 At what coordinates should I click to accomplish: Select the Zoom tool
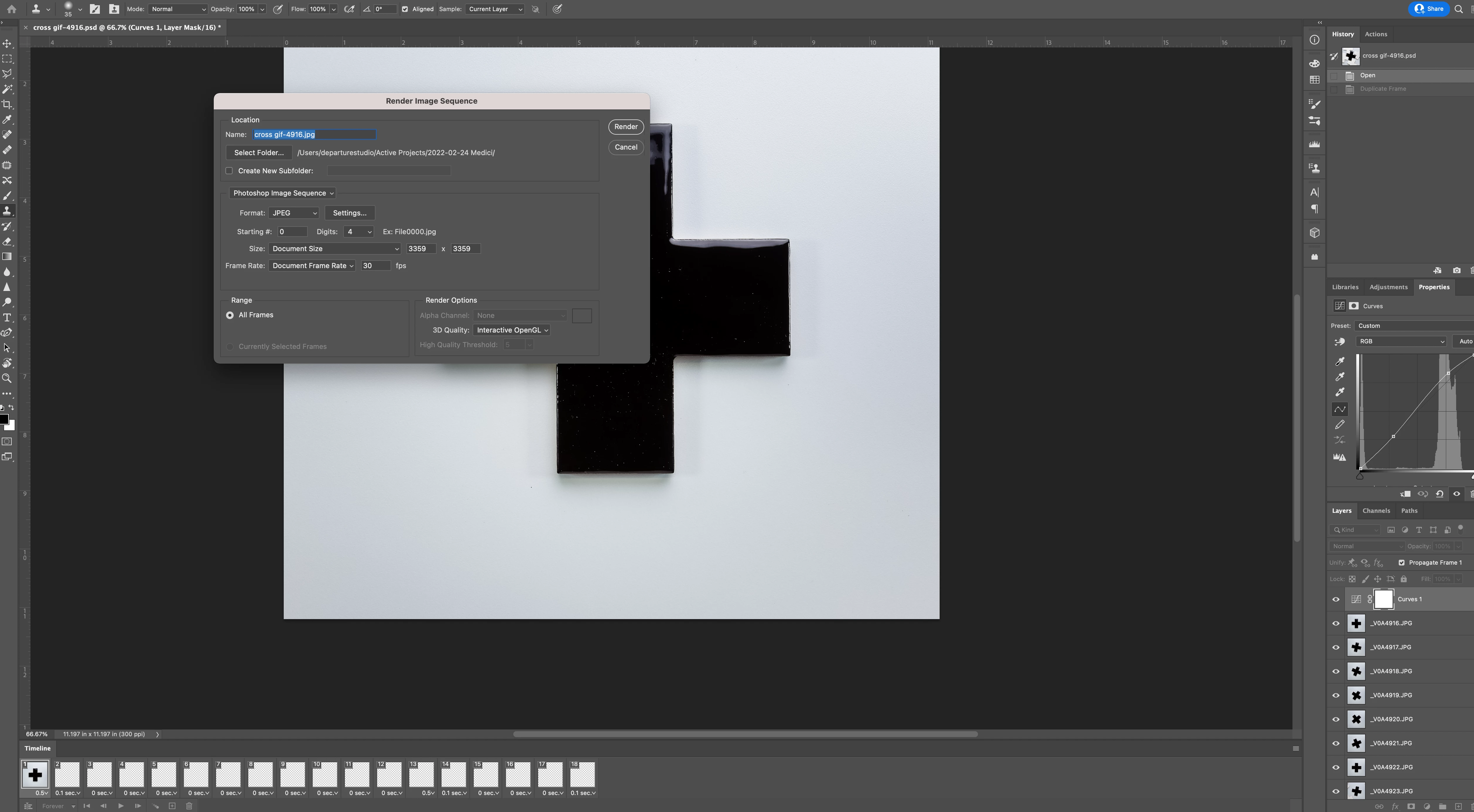point(7,378)
